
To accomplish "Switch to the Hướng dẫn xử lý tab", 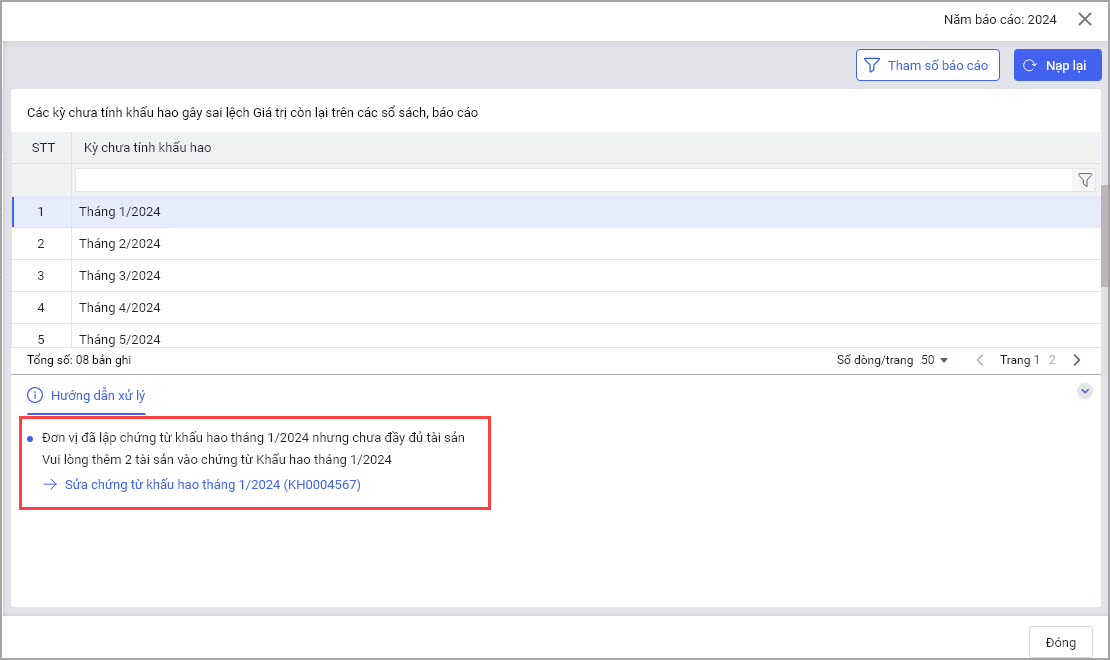I will pyautogui.click(x=87, y=395).
